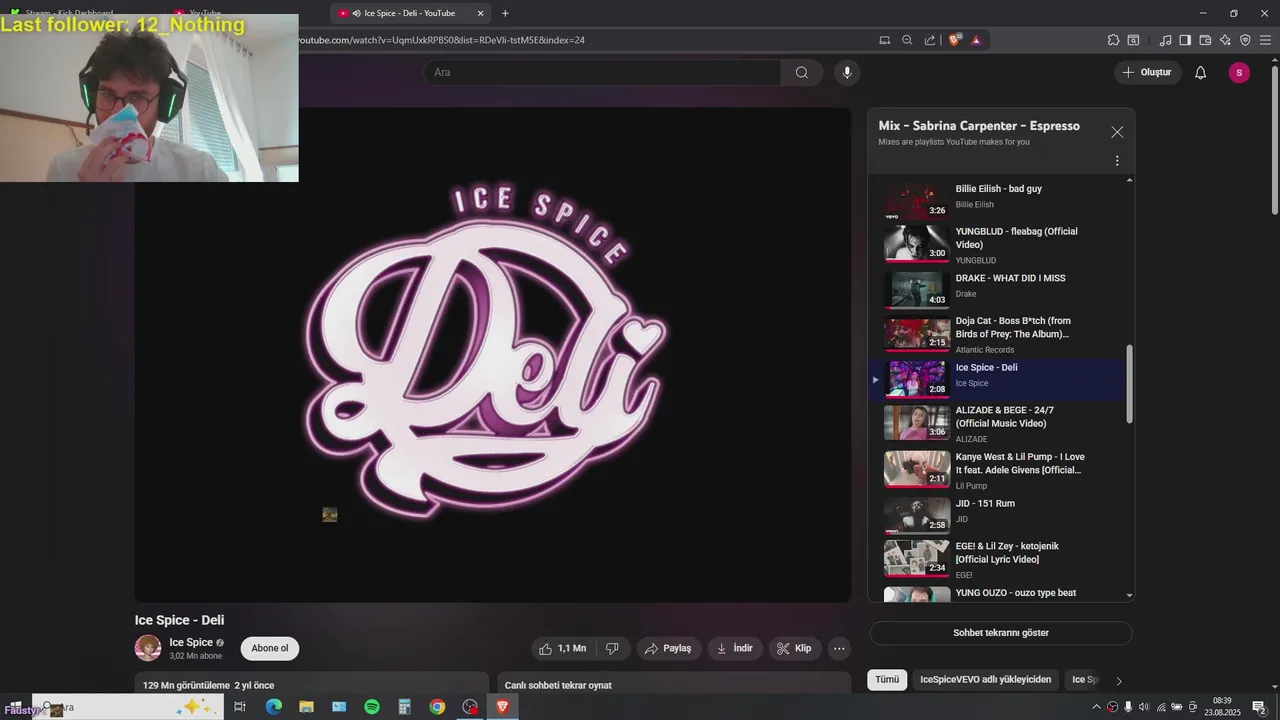
Task: Select IceSpiceVEVO adlı yükleyiciden chip
Action: [986, 679]
